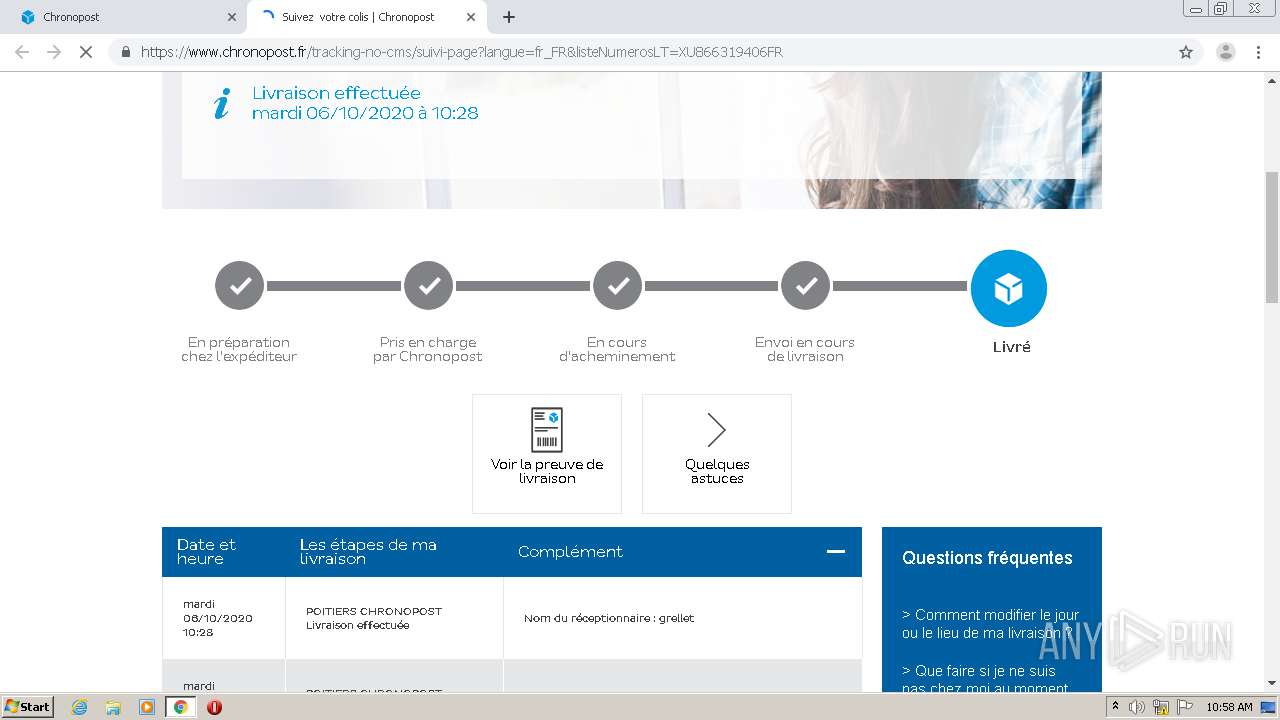
Task: Open Voir la preuve de livraison
Action: point(547,454)
